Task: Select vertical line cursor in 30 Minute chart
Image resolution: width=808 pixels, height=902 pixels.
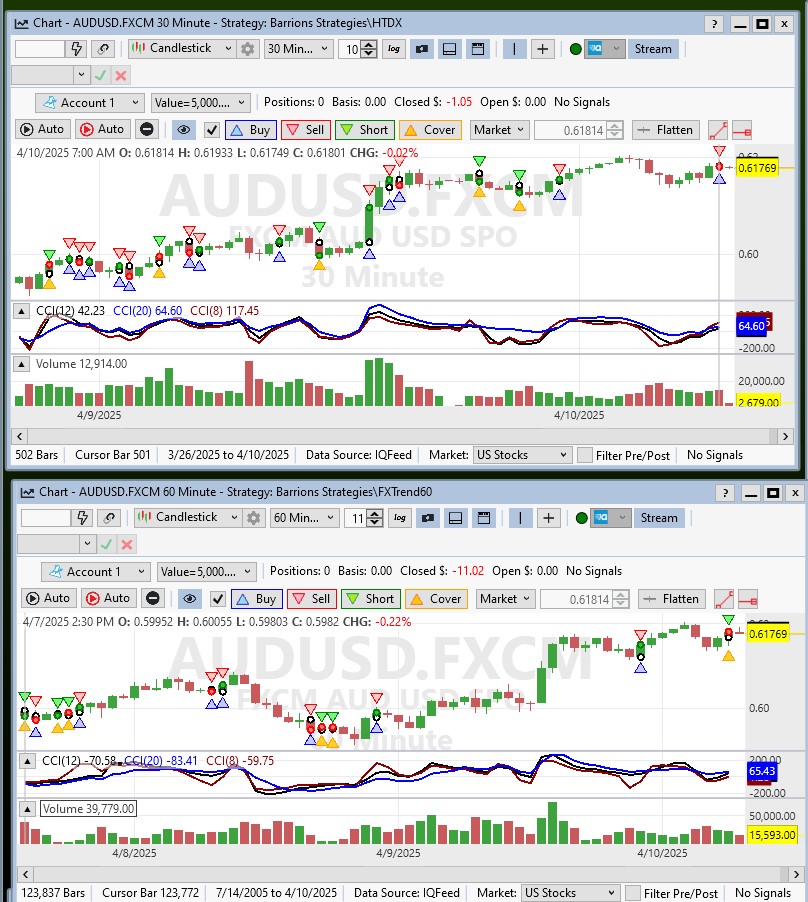Action: pos(514,49)
